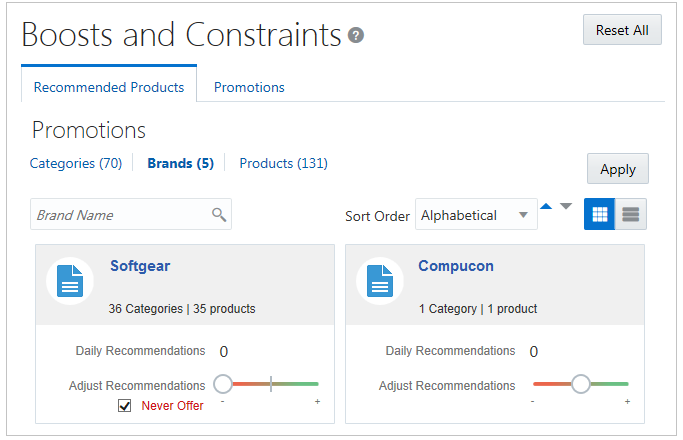Click the Apply button
Viewport: 683px width, 440px height.
tap(617, 169)
